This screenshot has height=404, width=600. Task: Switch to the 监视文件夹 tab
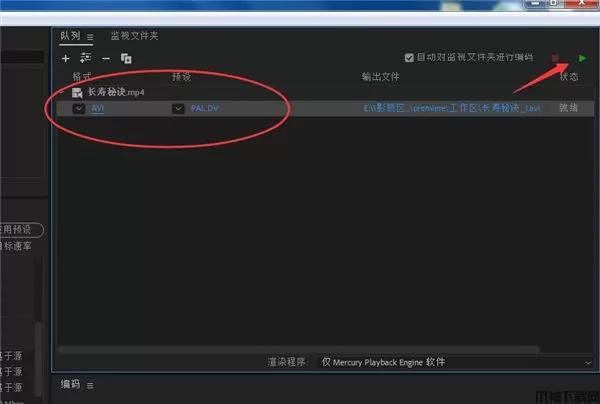click(x=134, y=36)
